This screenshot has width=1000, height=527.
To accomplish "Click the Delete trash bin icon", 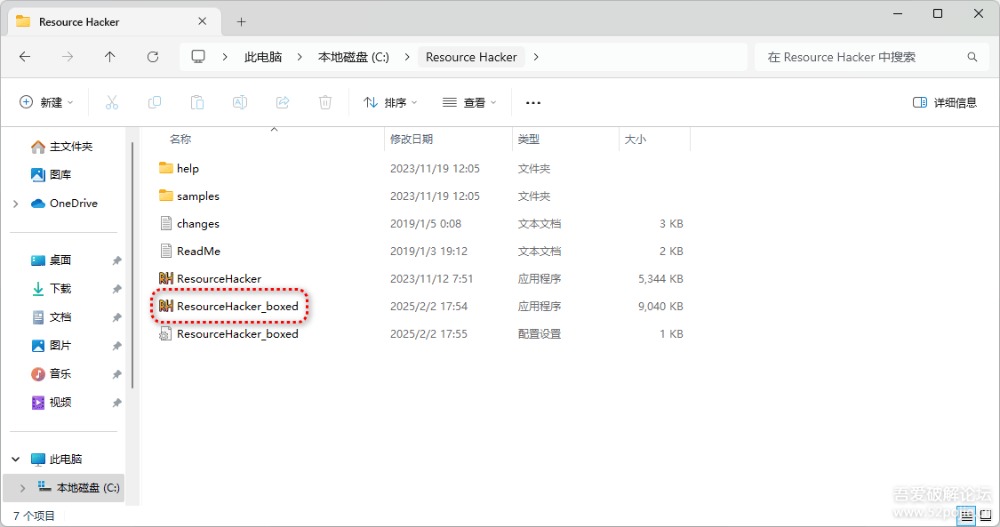I will (325, 102).
